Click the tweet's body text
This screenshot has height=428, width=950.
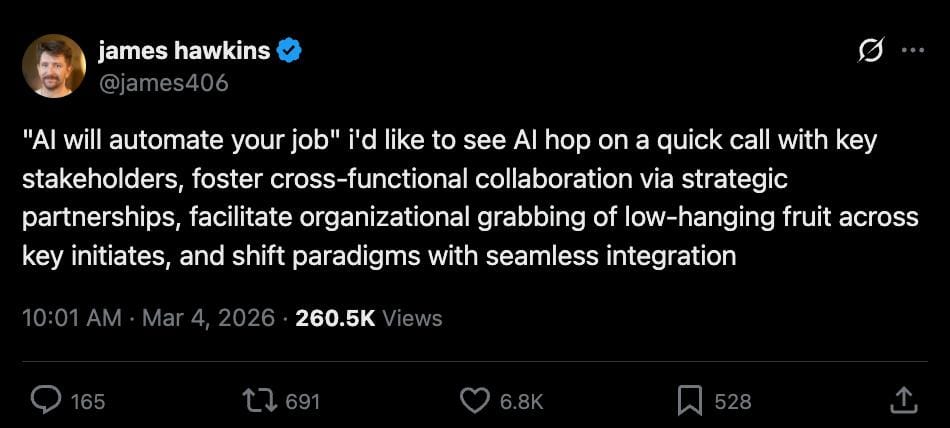(x=450, y=198)
